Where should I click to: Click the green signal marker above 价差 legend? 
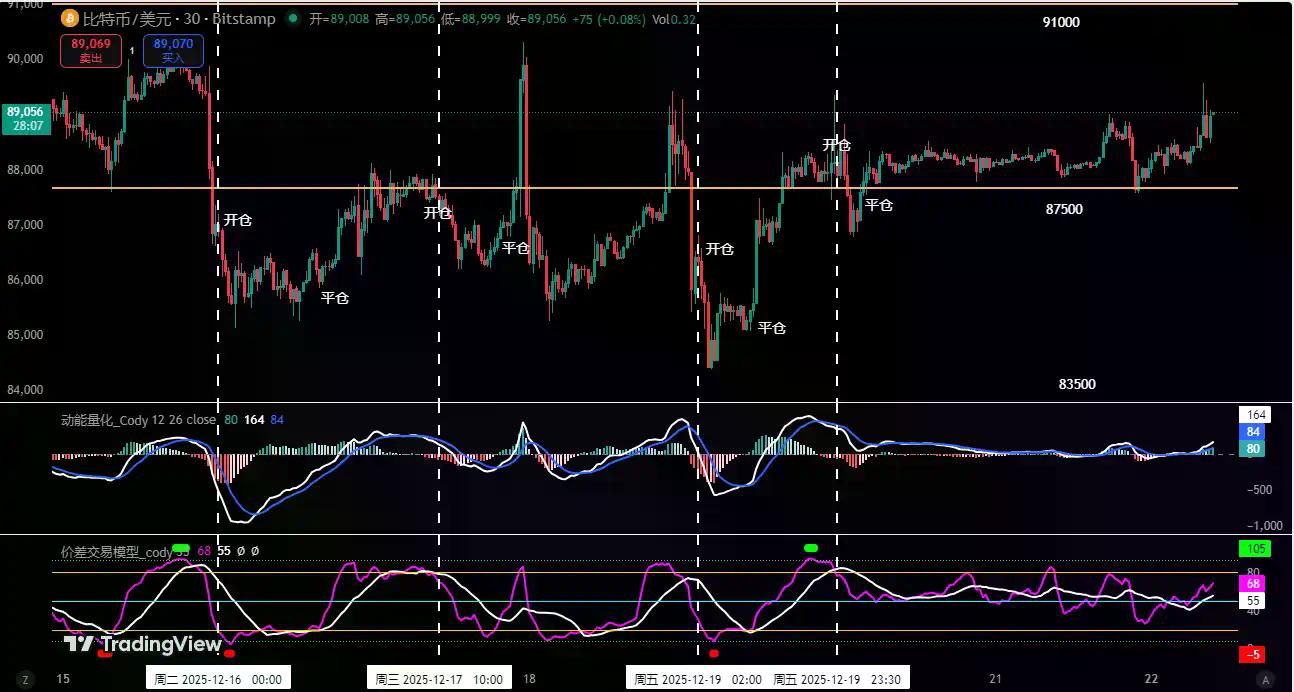pyautogui.click(x=180, y=547)
